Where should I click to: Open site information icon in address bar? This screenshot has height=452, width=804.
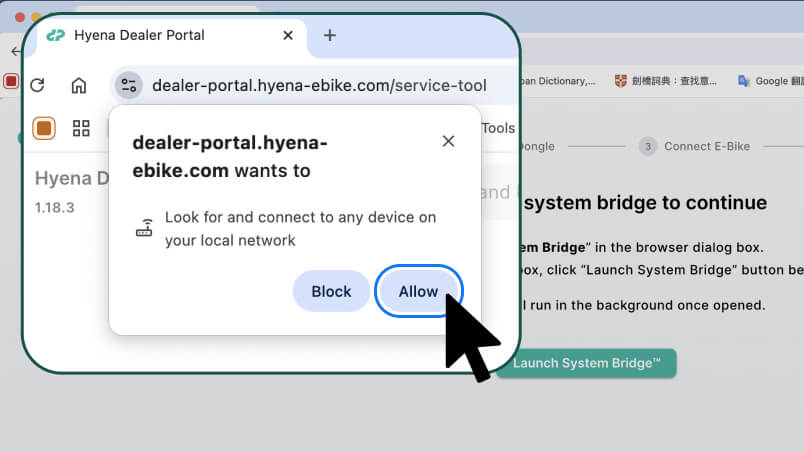pos(128,85)
